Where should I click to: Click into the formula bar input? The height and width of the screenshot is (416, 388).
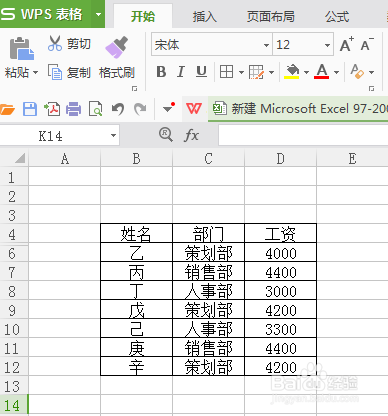coord(303,135)
